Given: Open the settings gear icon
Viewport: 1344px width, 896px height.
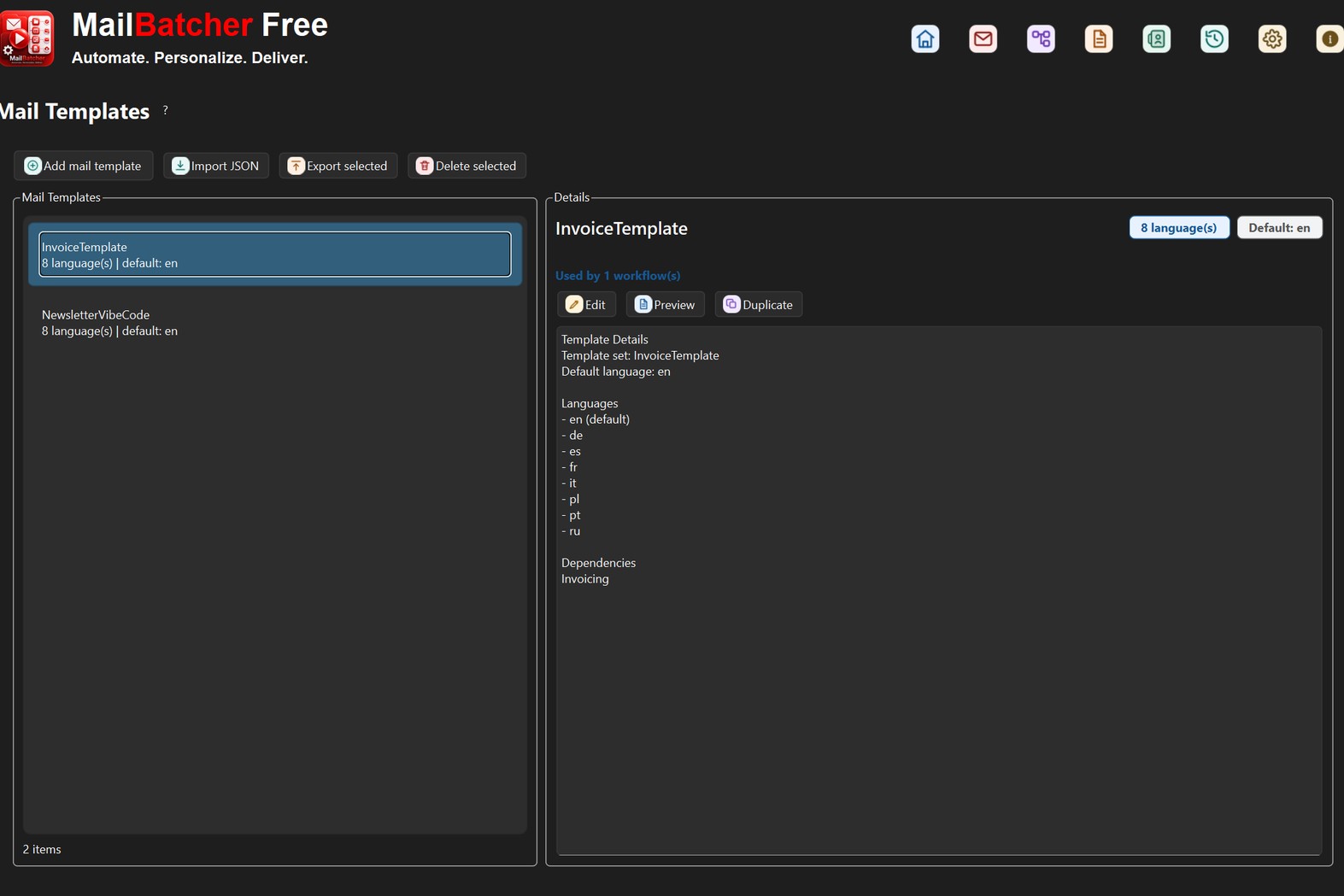Looking at the screenshot, I should click(x=1272, y=39).
